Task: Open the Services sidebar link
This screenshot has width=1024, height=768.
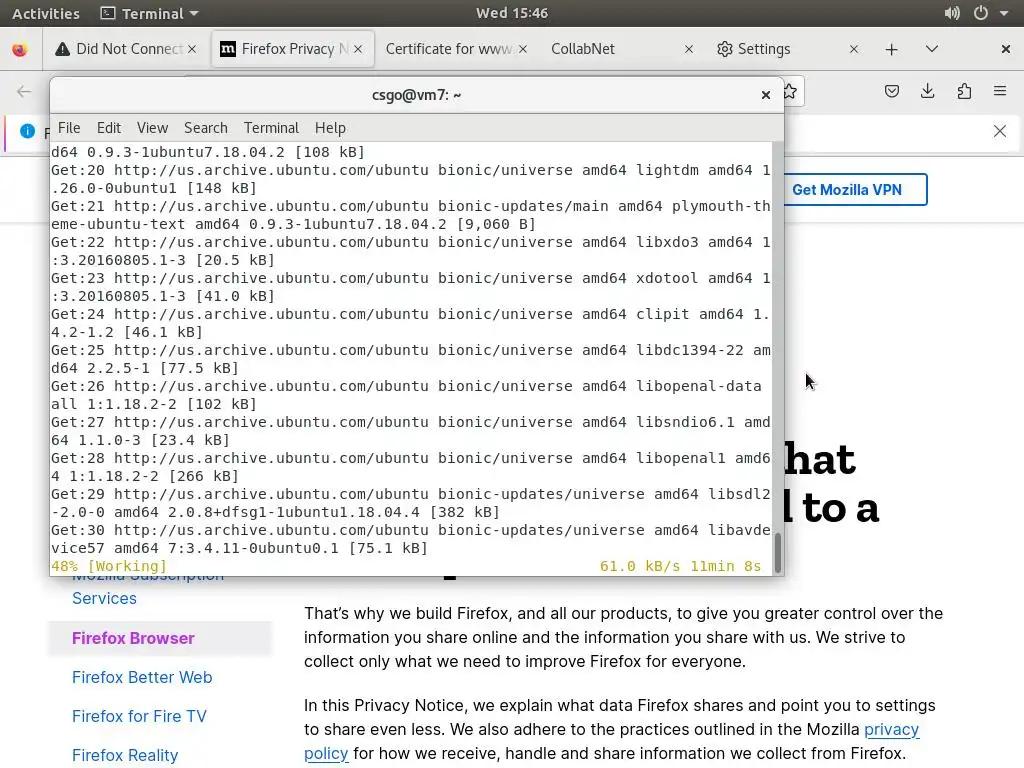Action: [104, 598]
